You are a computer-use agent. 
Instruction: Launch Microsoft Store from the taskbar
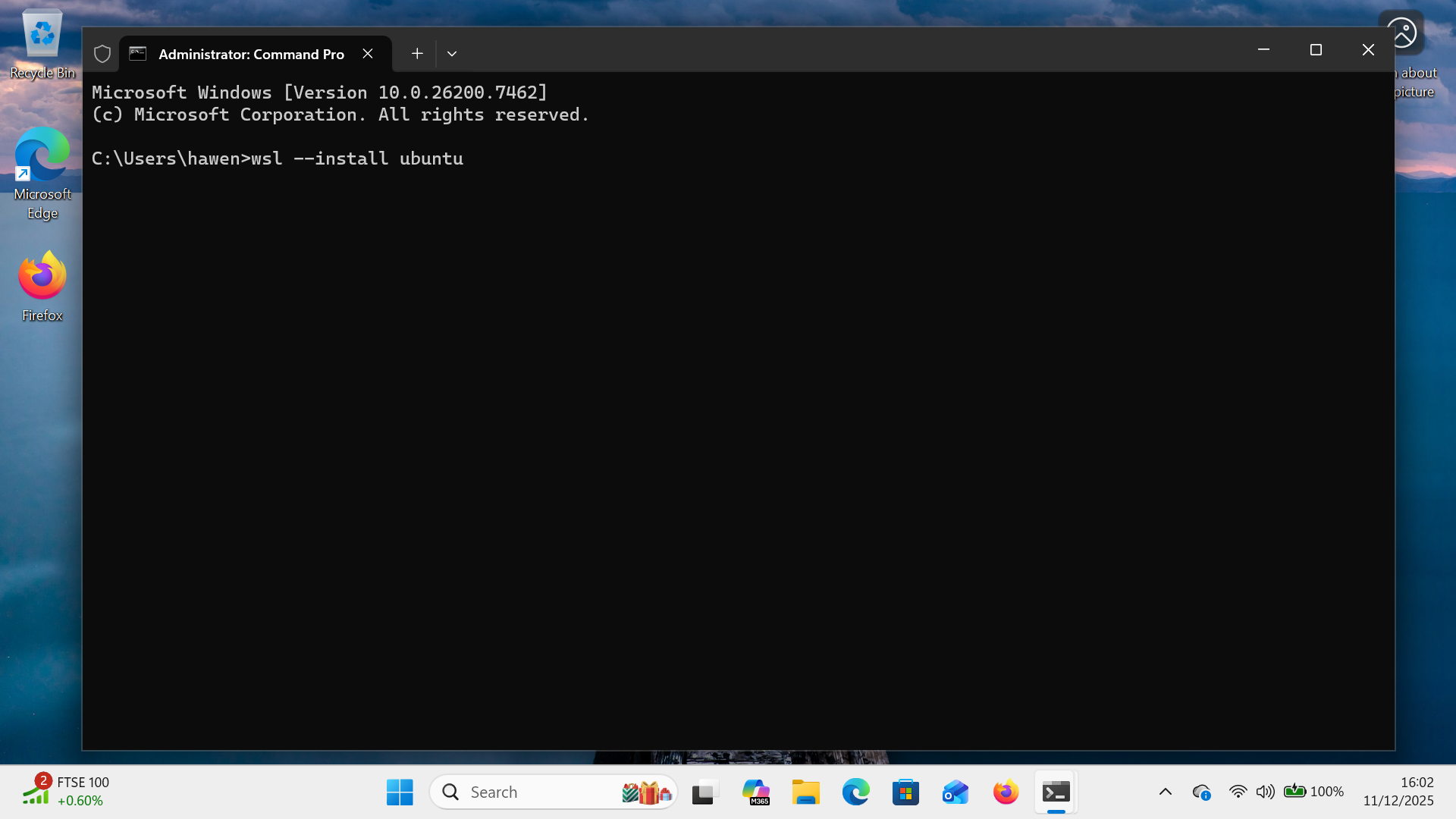(905, 791)
